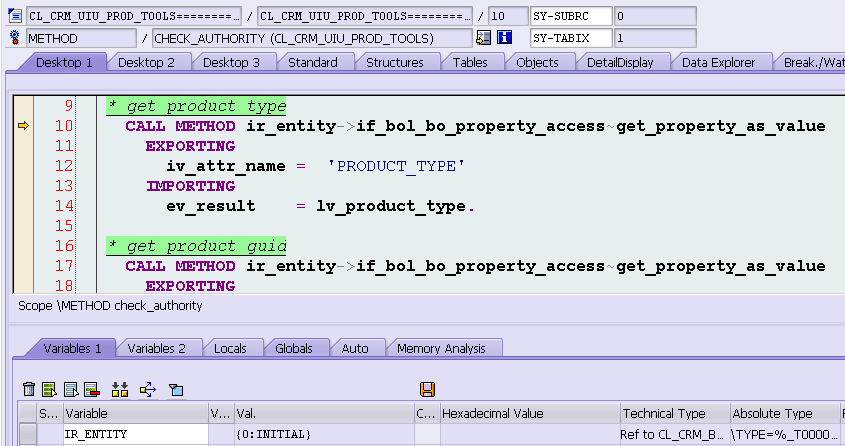This screenshot has width=845, height=446.
Task: Click code line number 12
Action: tap(64, 165)
